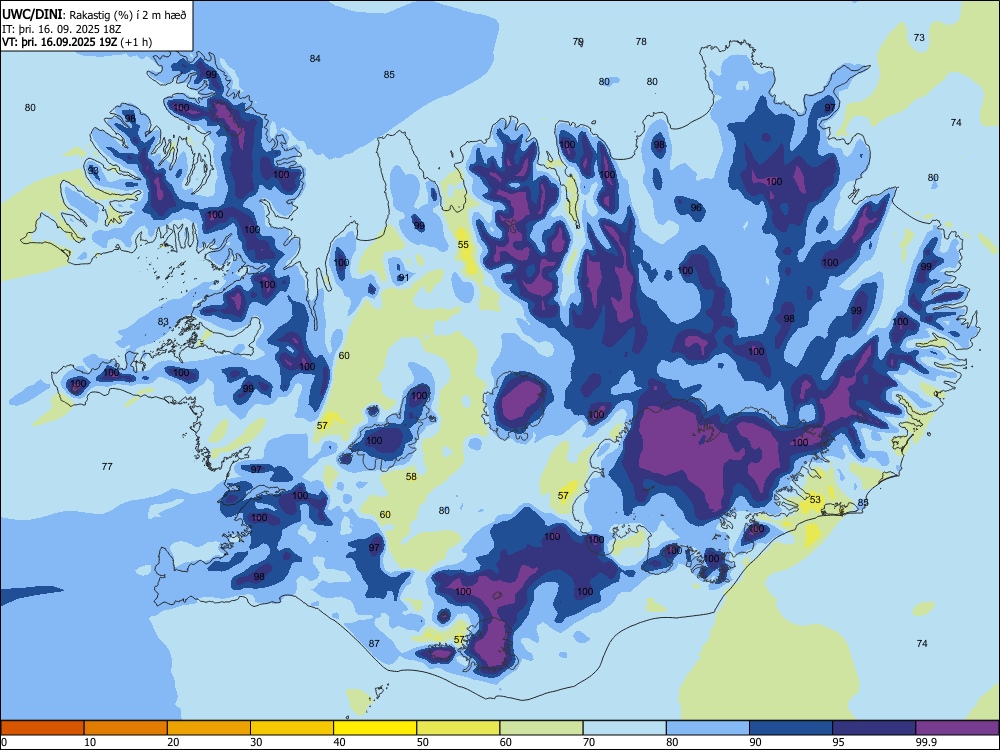The width and height of the screenshot is (1000, 750).
Task: Click the orange 10–20 legend swatch
Action: 126,728
